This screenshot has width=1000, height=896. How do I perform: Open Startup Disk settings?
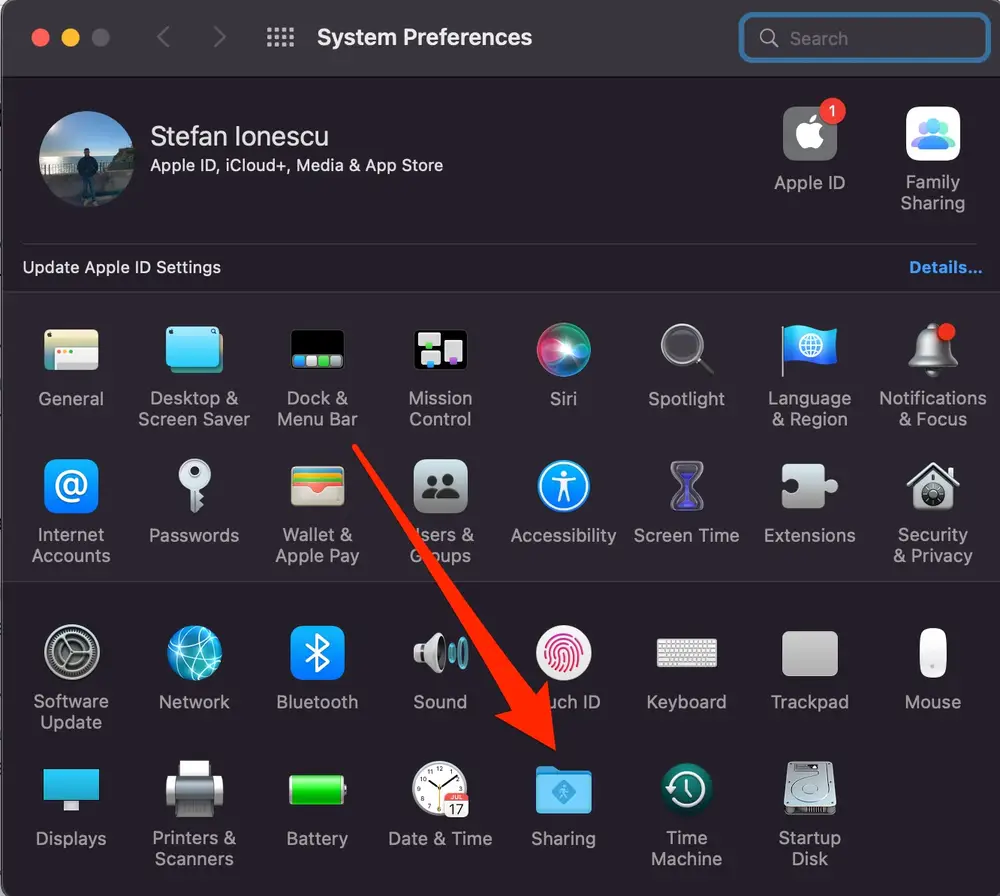(x=809, y=789)
